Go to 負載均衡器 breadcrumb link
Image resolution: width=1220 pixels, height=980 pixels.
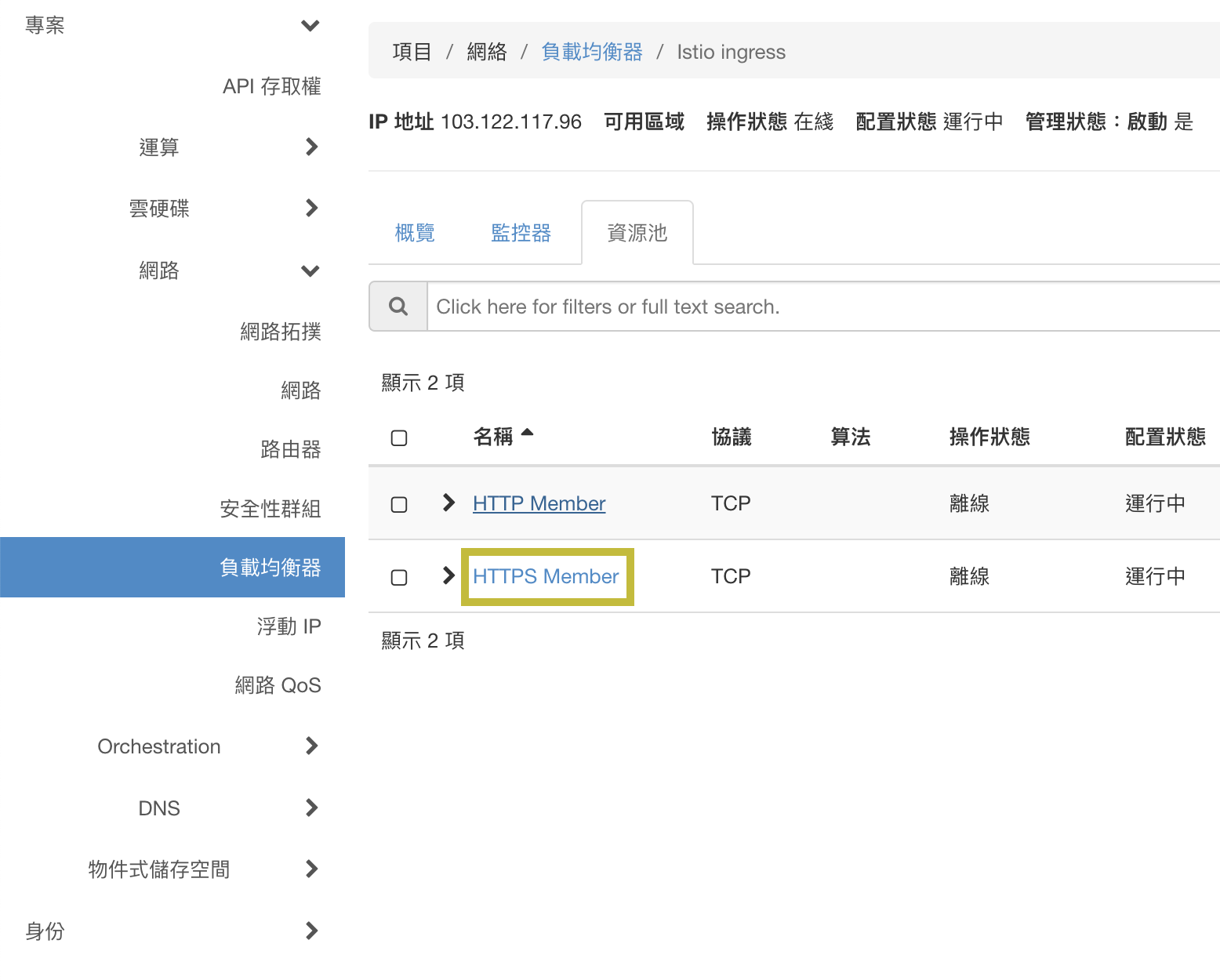tap(592, 52)
